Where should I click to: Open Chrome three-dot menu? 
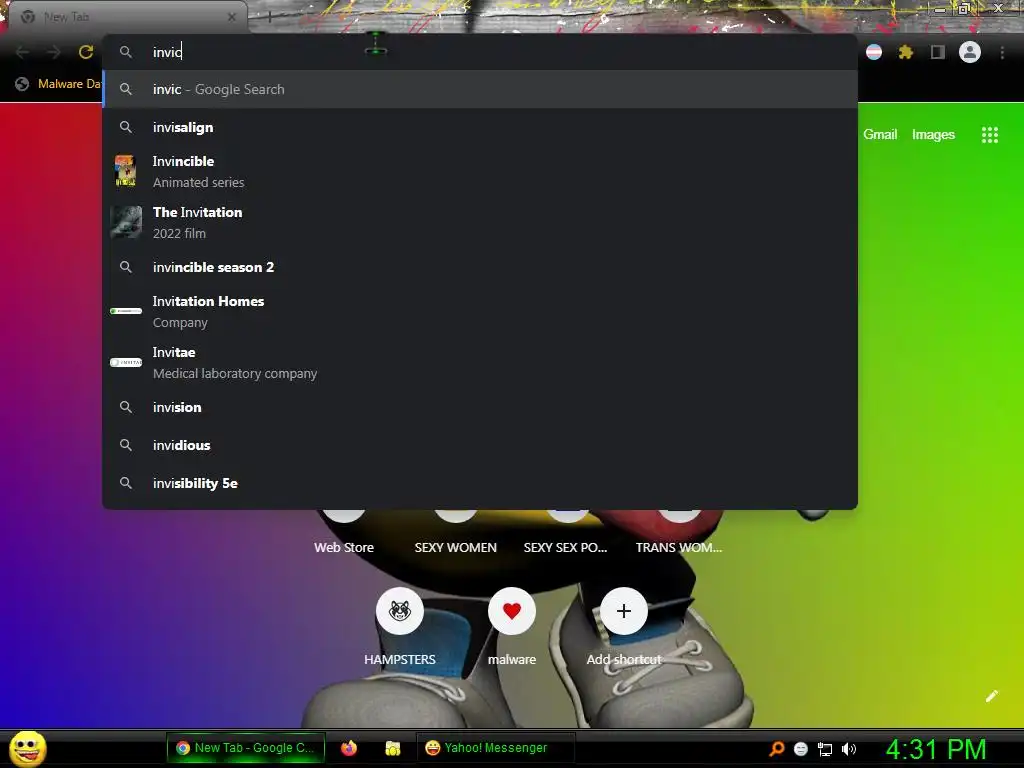point(1002,52)
